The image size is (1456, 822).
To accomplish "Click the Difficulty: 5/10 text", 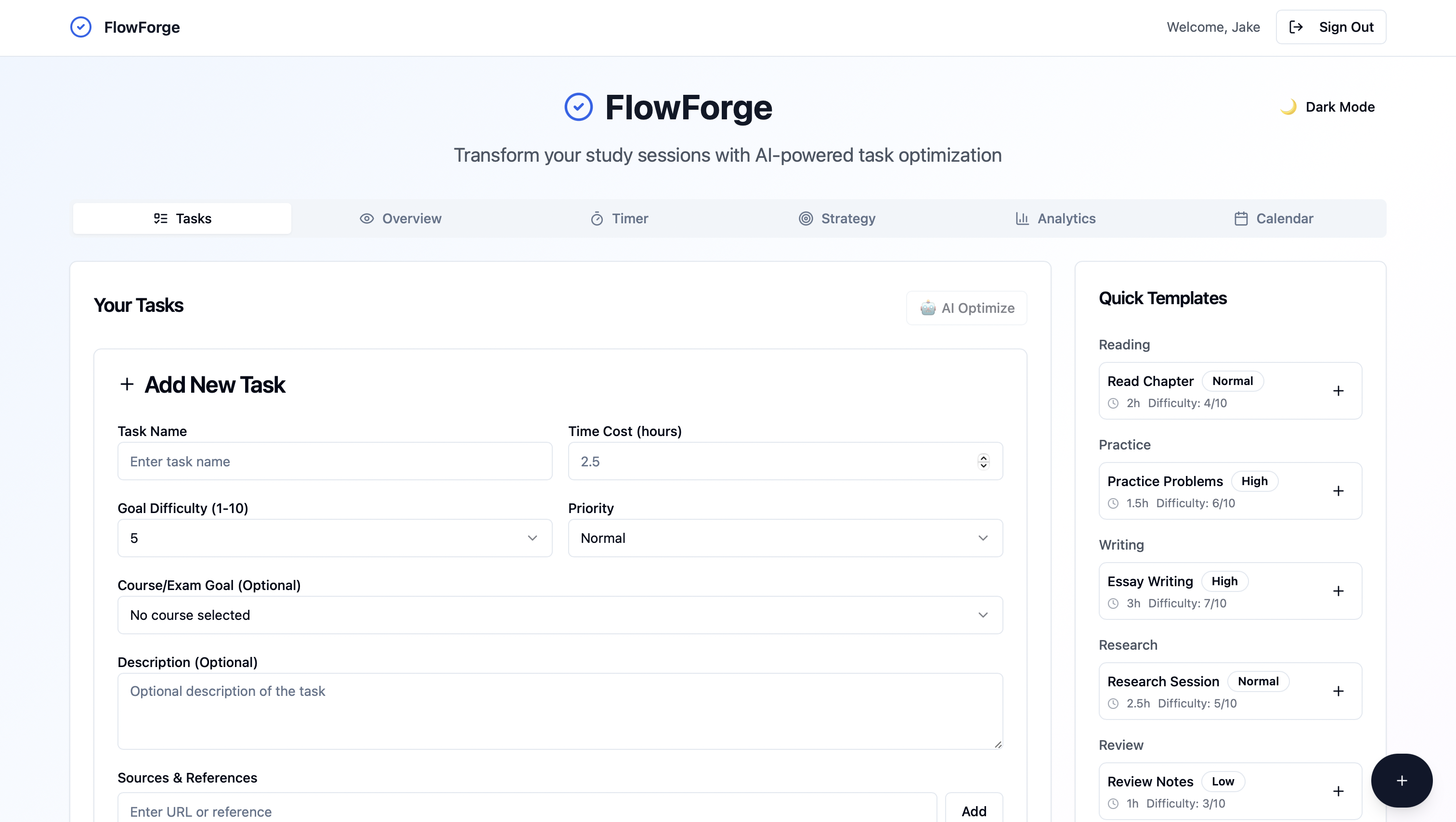I will point(1197,703).
